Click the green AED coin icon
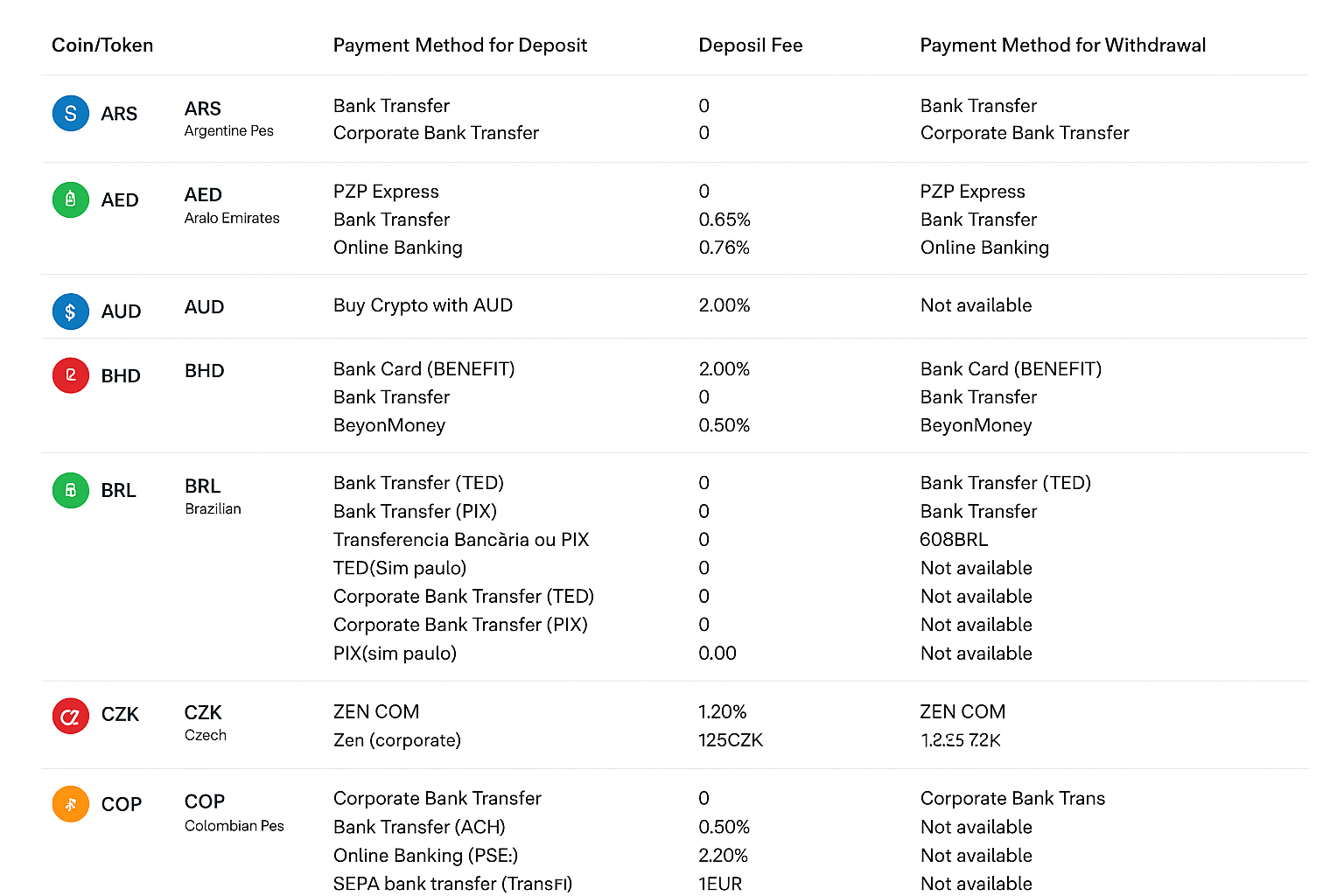This screenshot has height=896, width=1344. pos(71,199)
